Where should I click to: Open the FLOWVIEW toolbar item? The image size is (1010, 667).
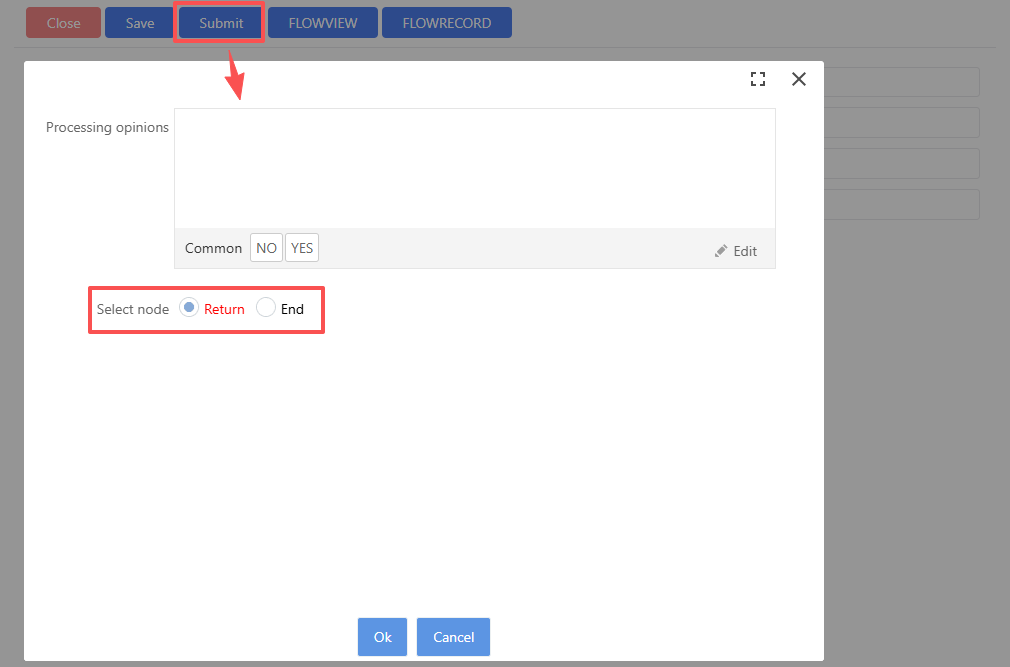[x=322, y=23]
